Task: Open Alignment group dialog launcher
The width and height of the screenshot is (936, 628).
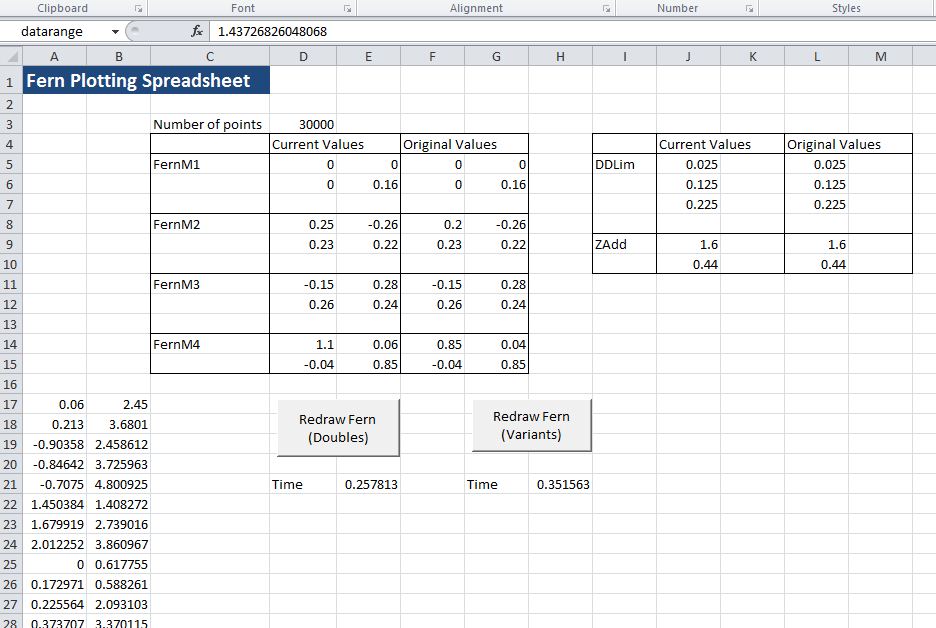Action: pyautogui.click(x=606, y=8)
